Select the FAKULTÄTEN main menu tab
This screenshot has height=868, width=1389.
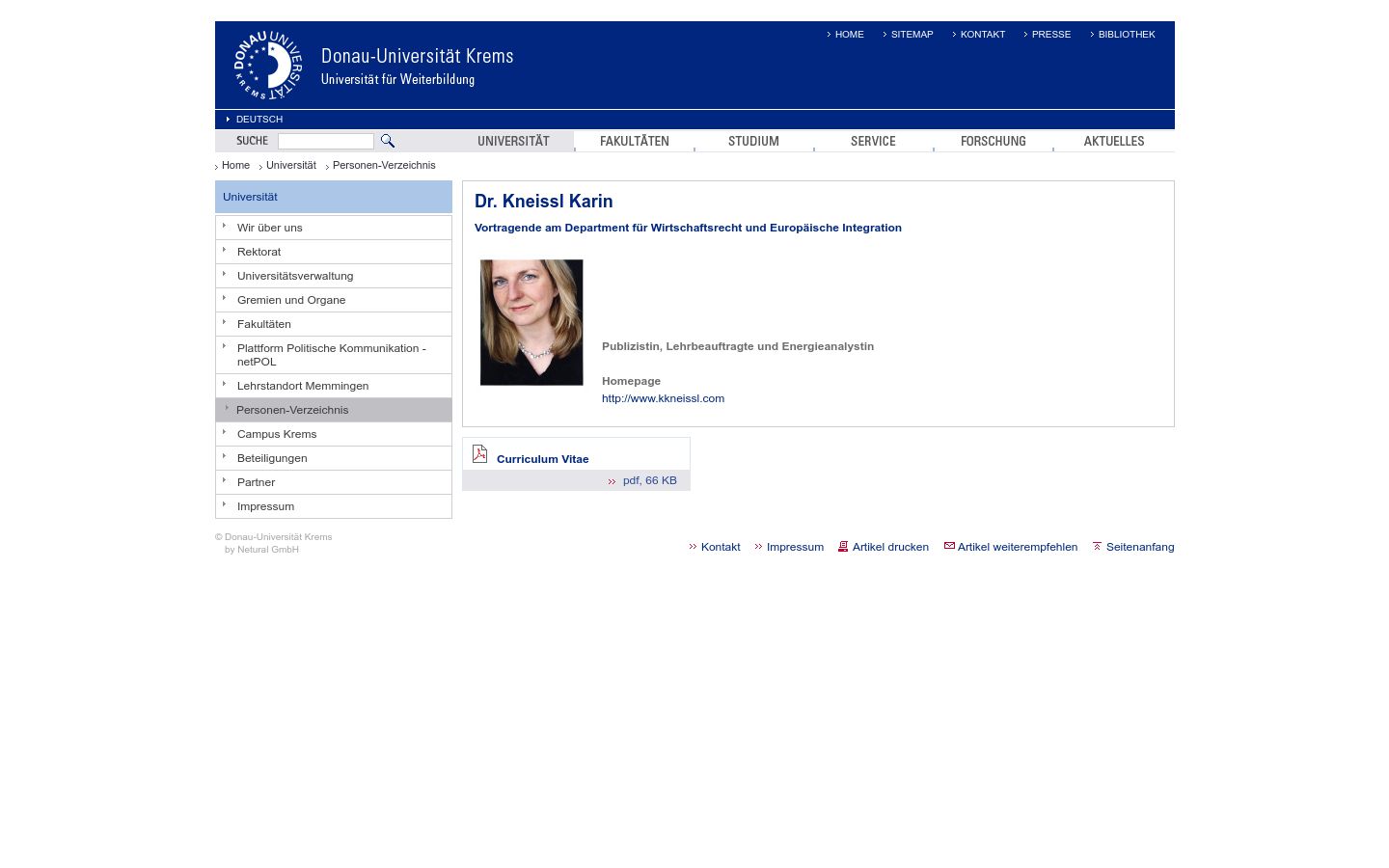tap(634, 141)
